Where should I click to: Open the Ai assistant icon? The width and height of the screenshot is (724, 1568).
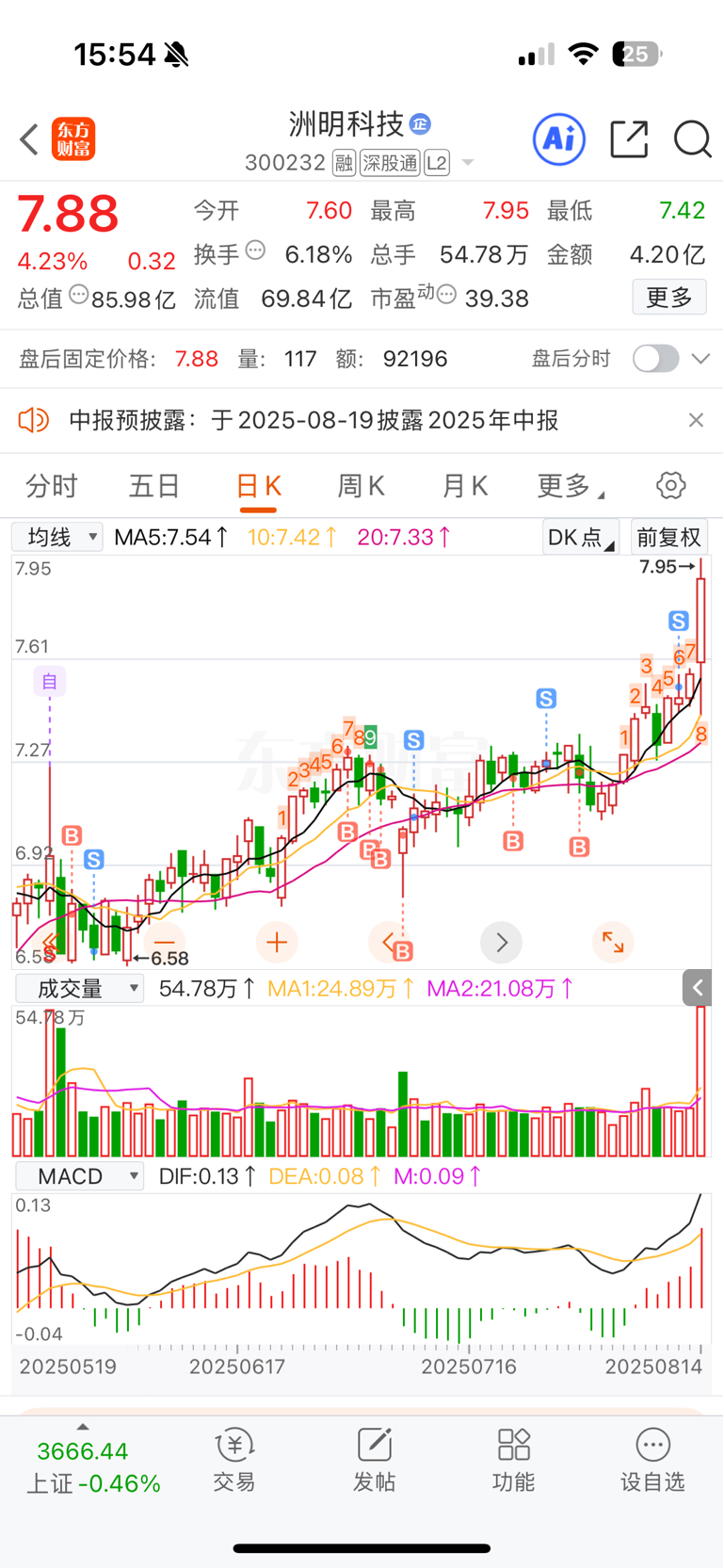(x=559, y=139)
